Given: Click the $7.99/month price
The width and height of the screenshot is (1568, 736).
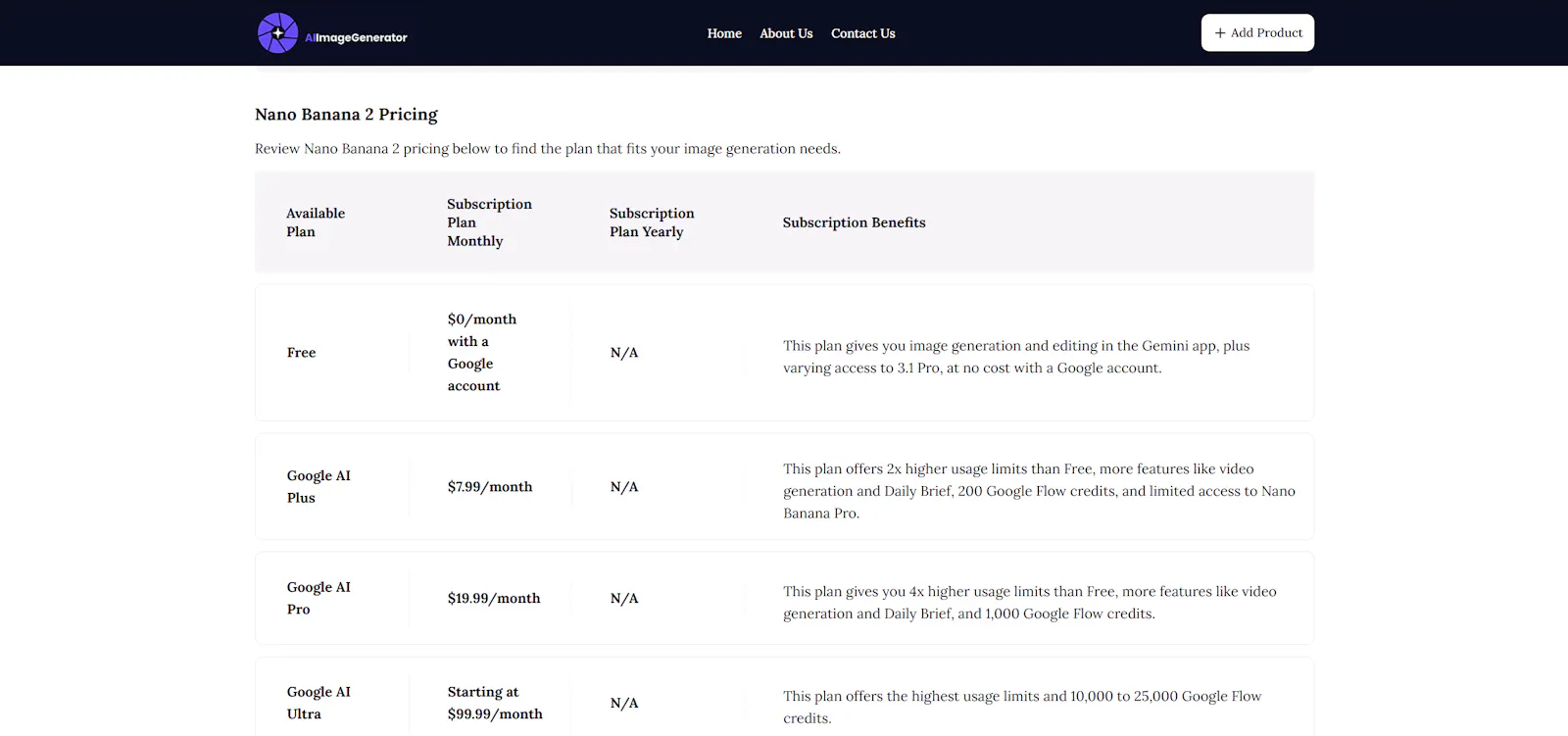Looking at the screenshot, I should coord(490,487).
